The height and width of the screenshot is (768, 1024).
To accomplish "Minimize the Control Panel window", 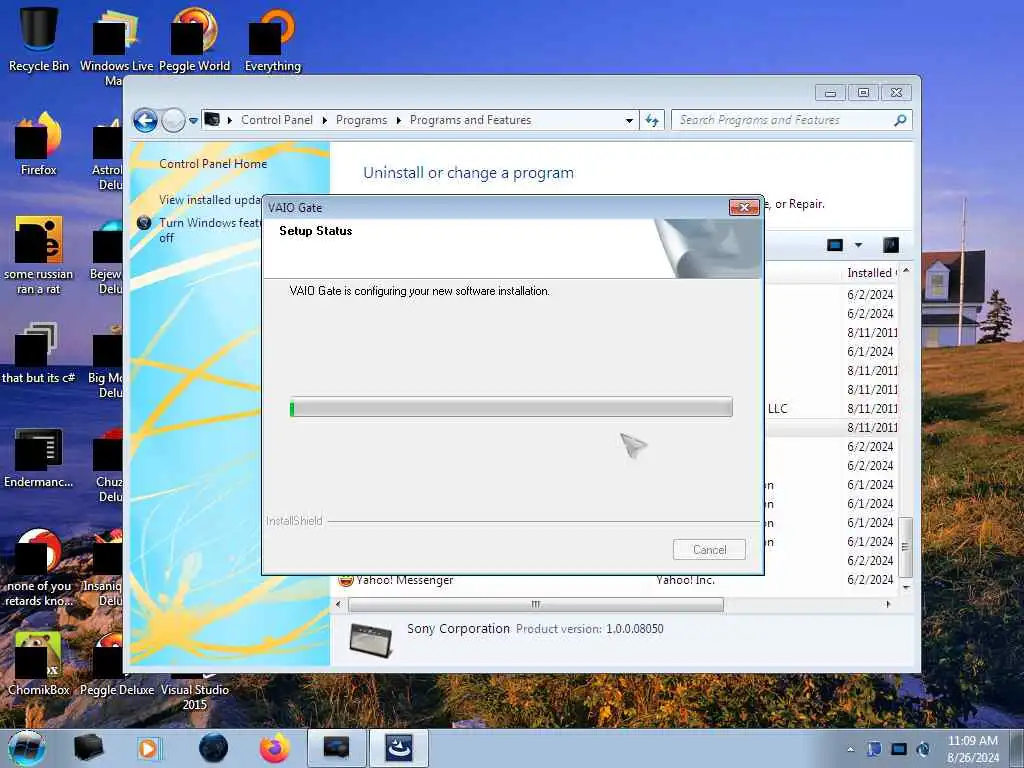I will pyautogui.click(x=830, y=93).
